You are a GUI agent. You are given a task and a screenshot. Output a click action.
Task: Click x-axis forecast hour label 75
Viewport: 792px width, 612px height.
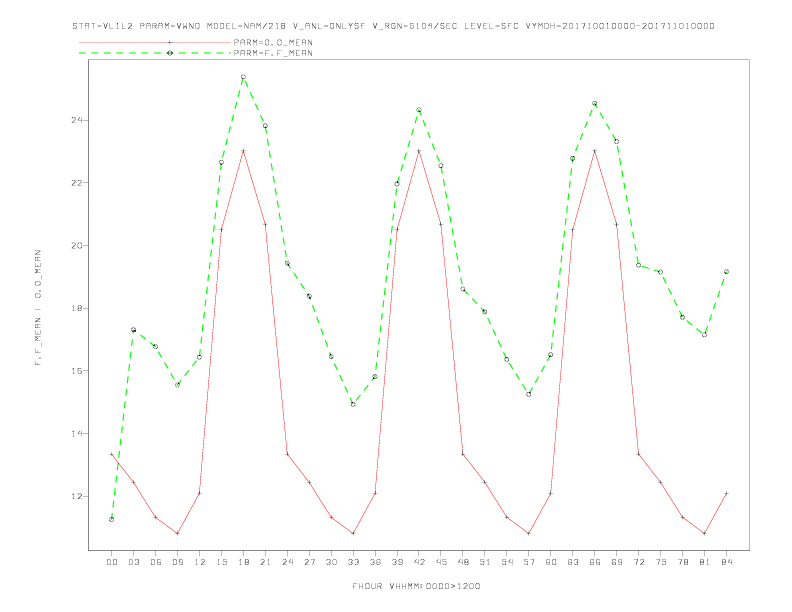tap(661, 562)
